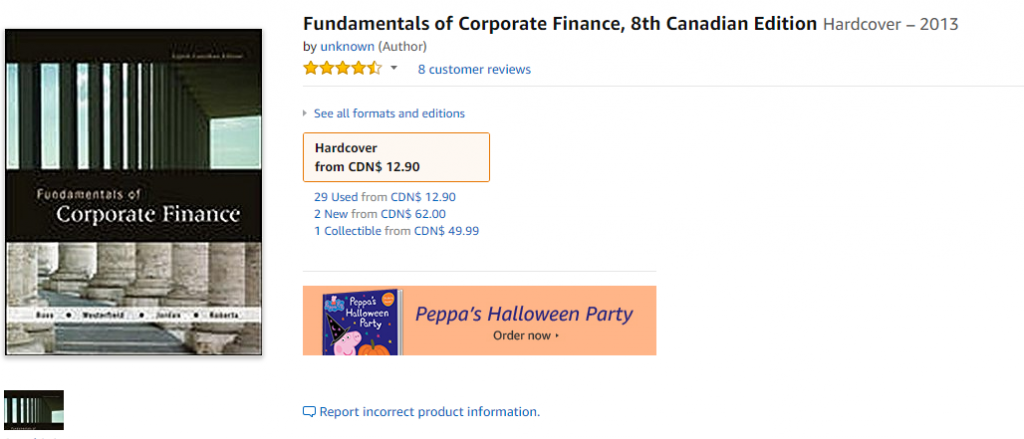The height and width of the screenshot is (439, 1024).
Task: Click used price CDN$ 12.90 link
Action: 423,197
